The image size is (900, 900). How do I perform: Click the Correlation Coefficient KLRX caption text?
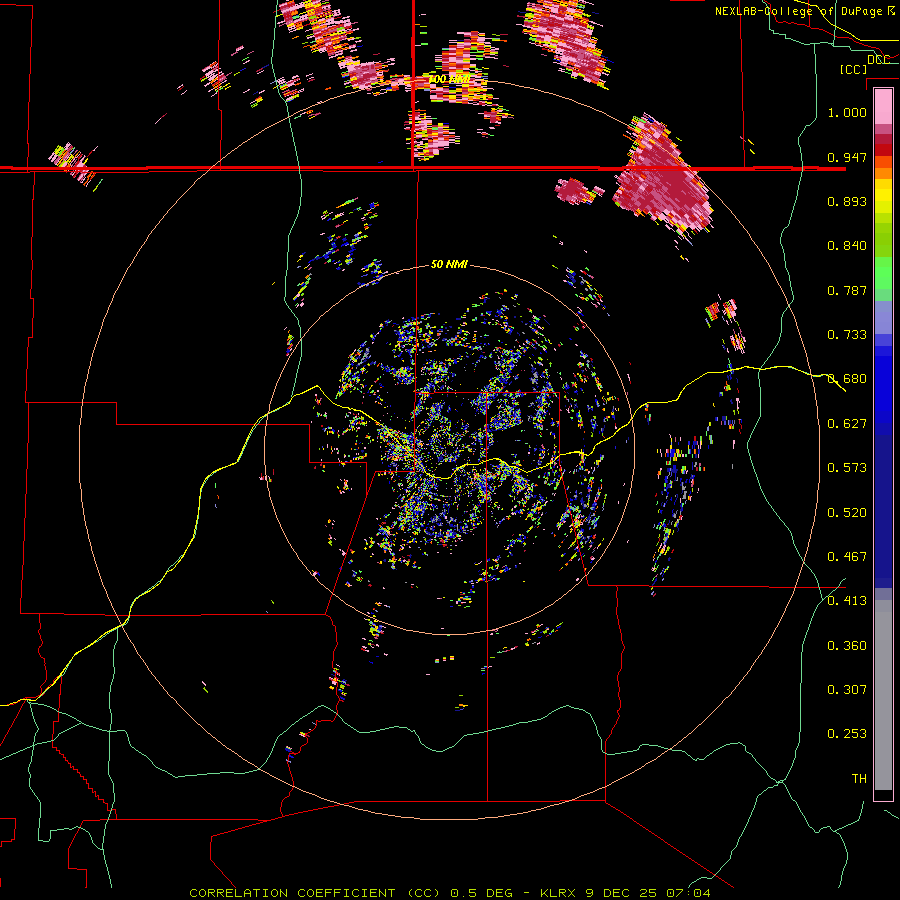tap(450, 893)
